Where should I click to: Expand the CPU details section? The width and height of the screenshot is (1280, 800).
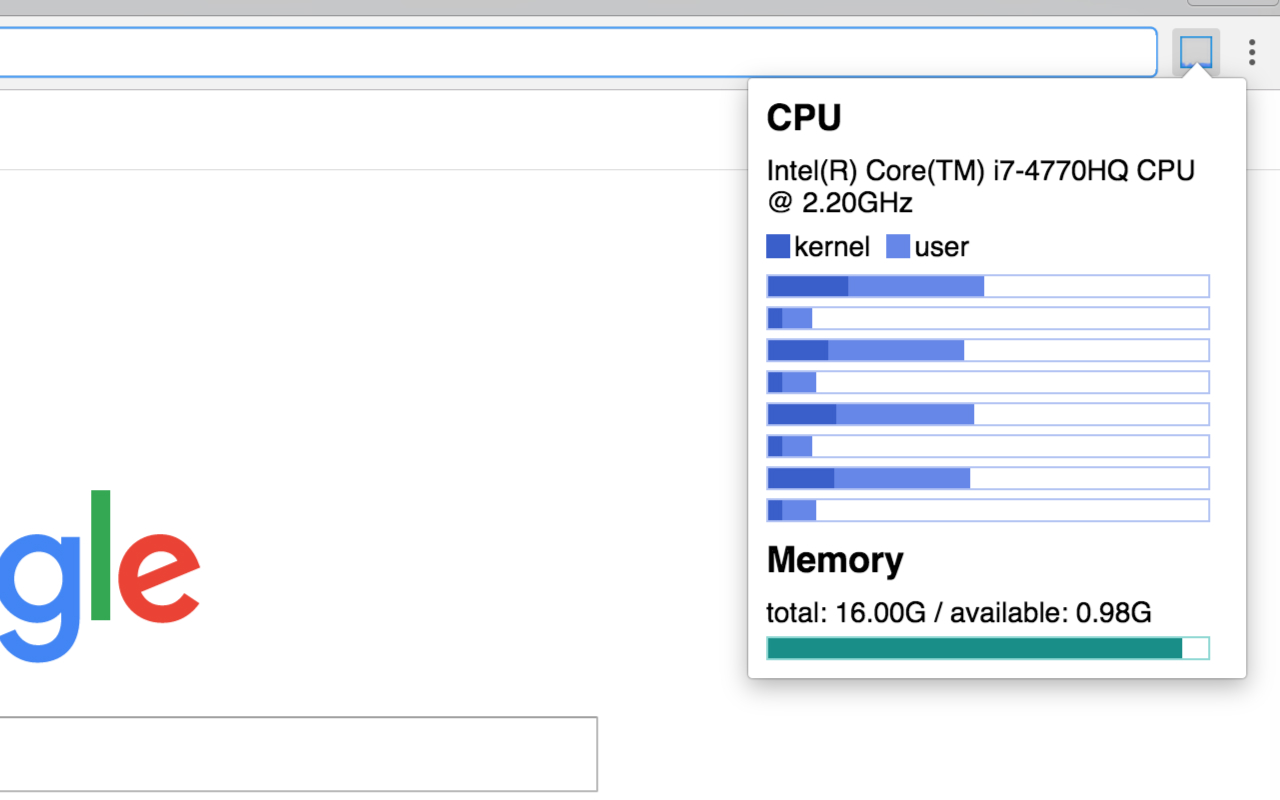802,118
